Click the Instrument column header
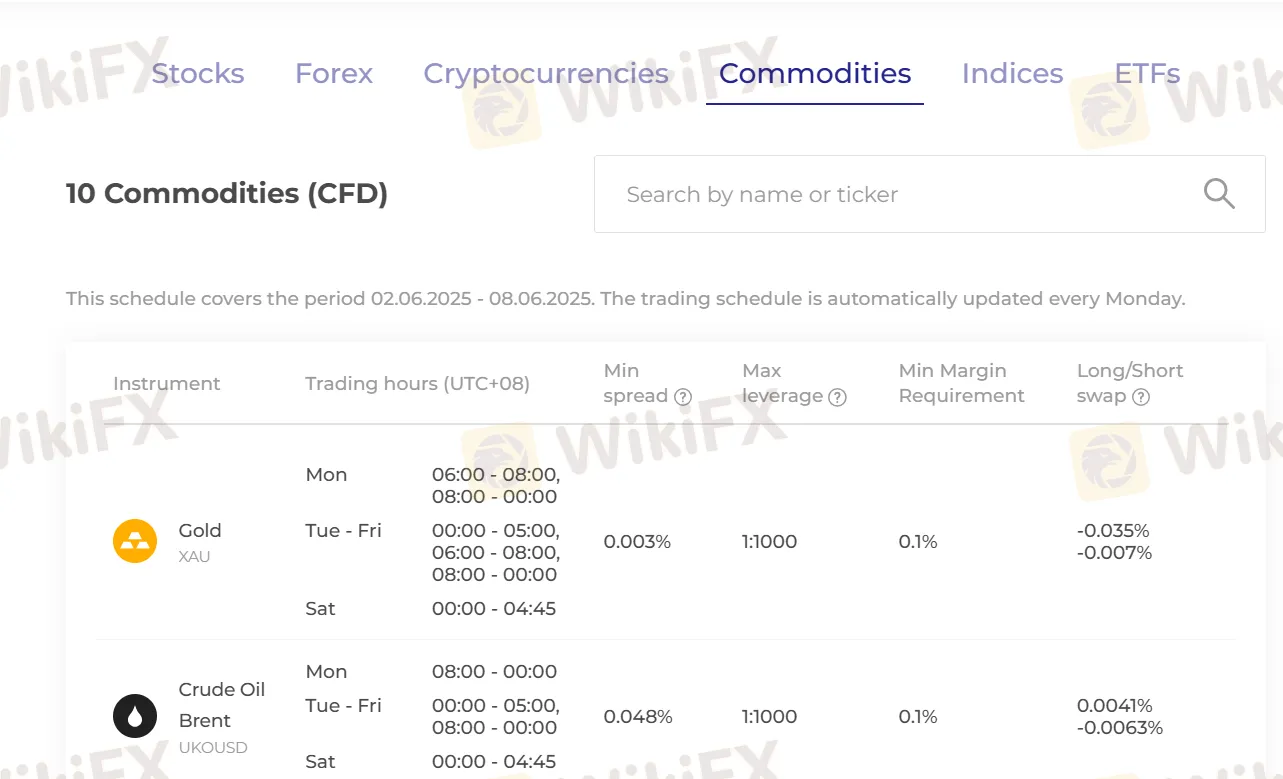 pos(166,384)
